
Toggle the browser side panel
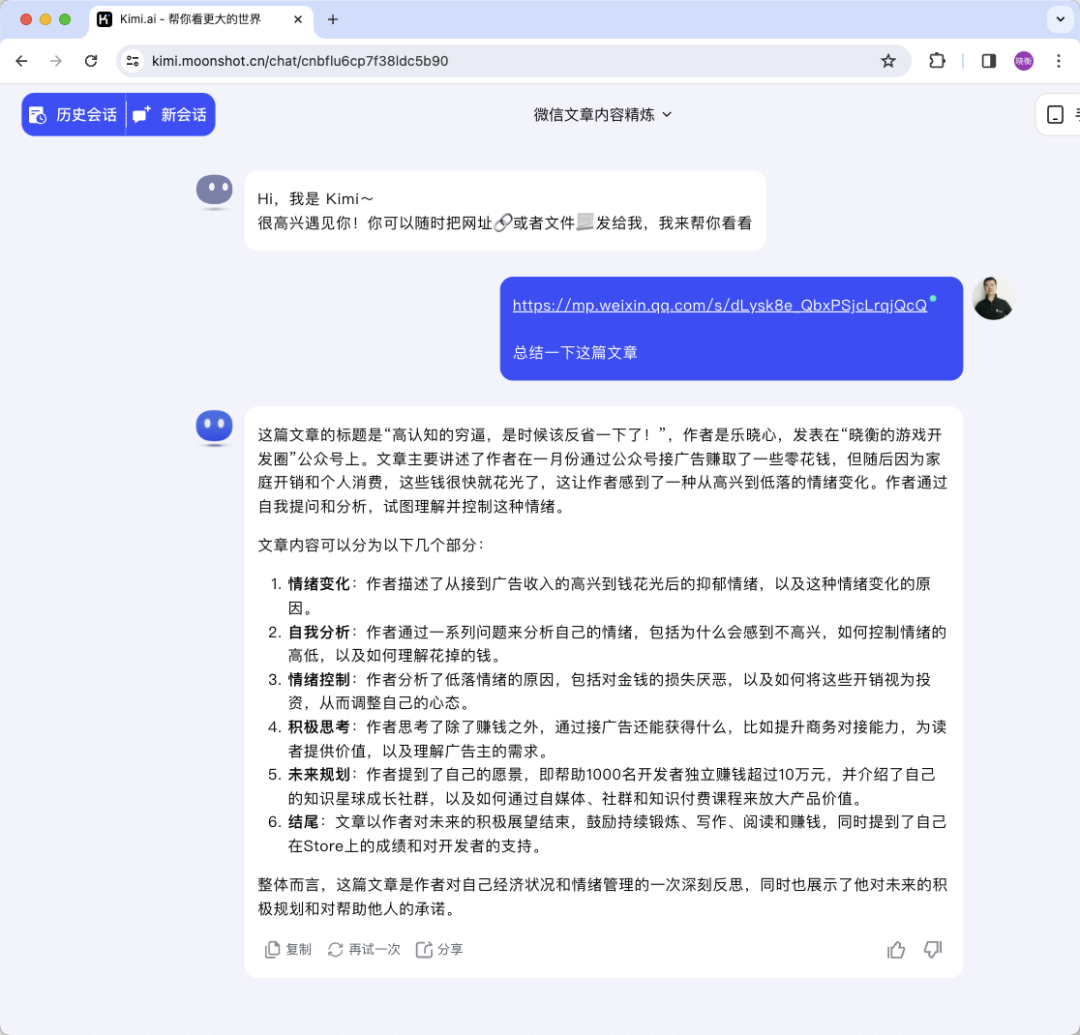[x=988, y=61]
